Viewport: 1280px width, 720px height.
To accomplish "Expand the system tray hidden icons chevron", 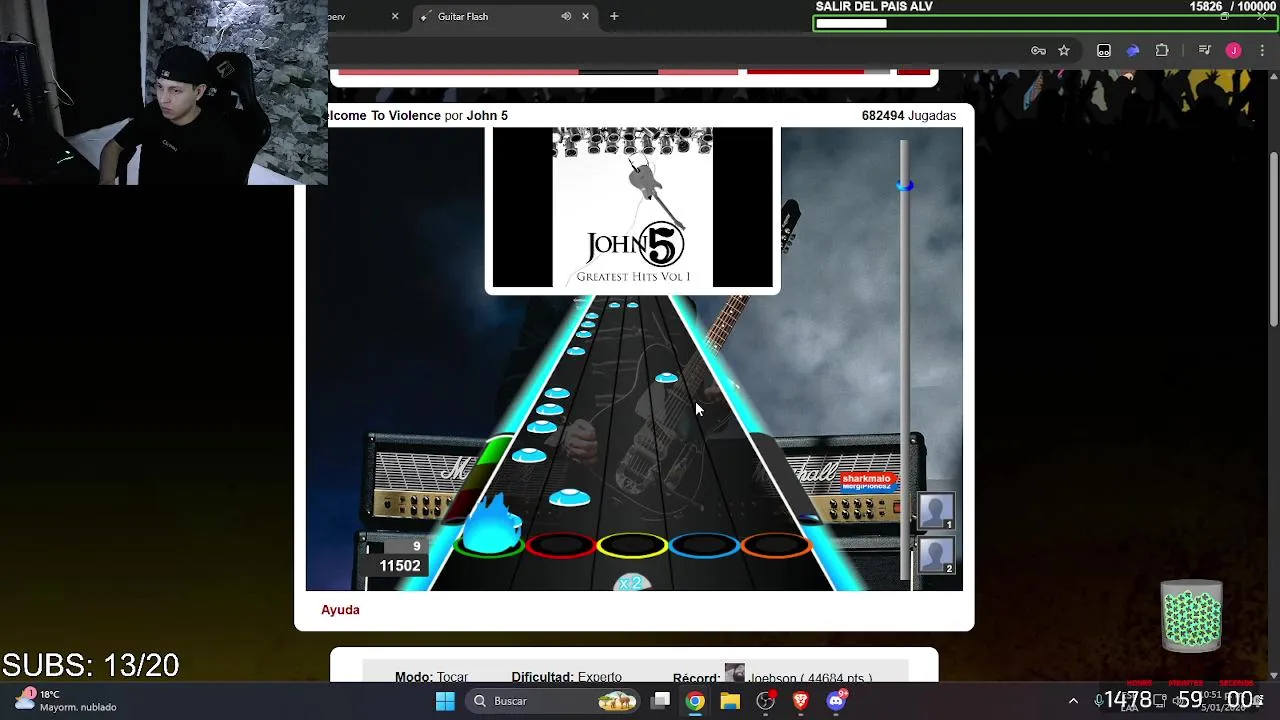I will point(1073,701).
